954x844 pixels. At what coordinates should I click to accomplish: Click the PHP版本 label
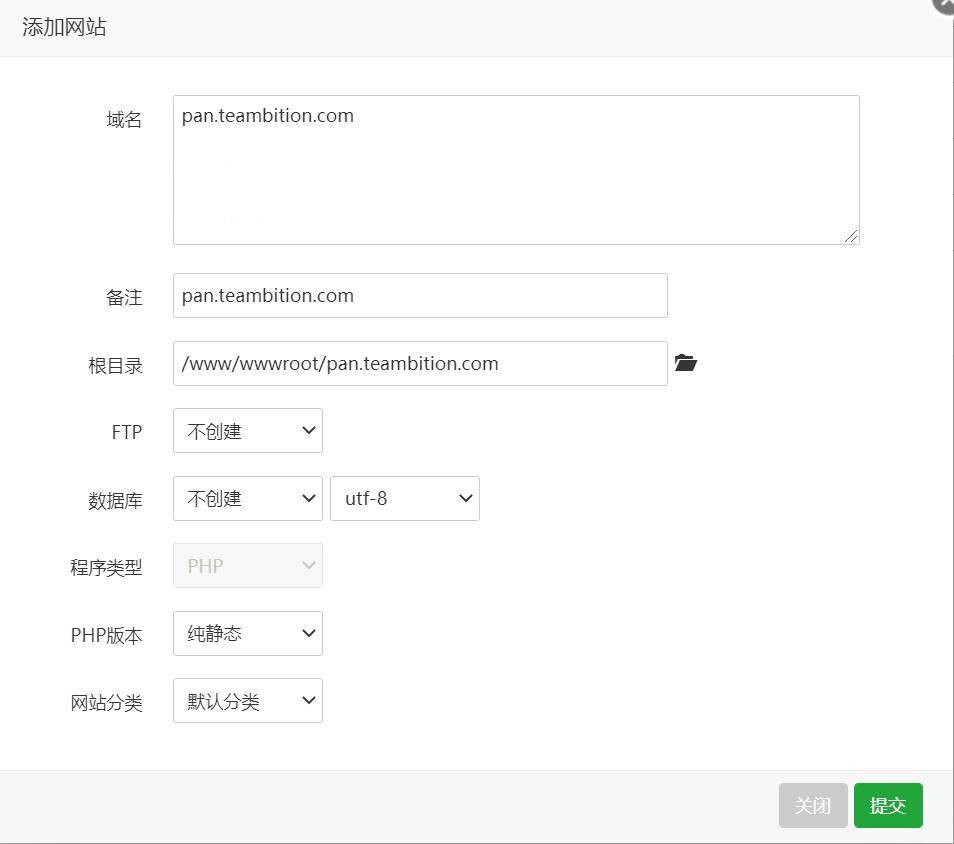pos(107,635)
